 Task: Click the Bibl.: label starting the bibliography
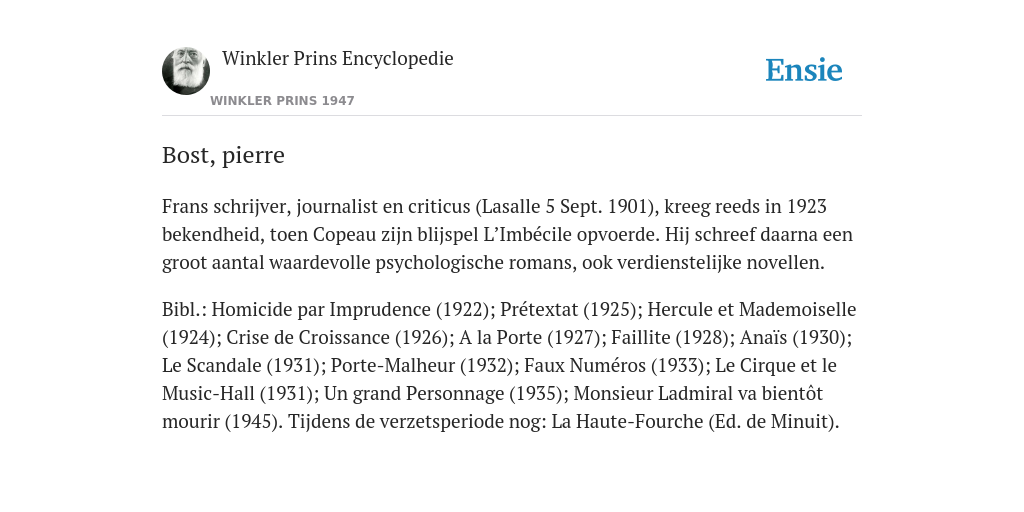(x=184, y=309)
